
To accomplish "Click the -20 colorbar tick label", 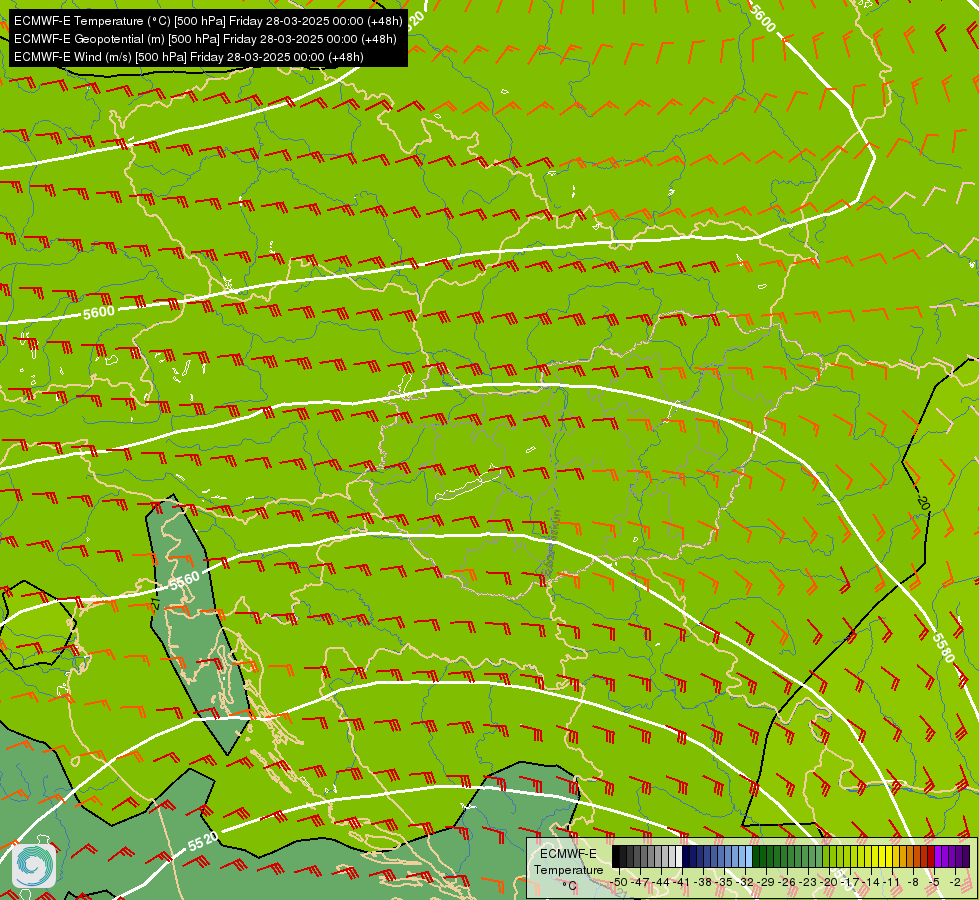I will 829,882.
